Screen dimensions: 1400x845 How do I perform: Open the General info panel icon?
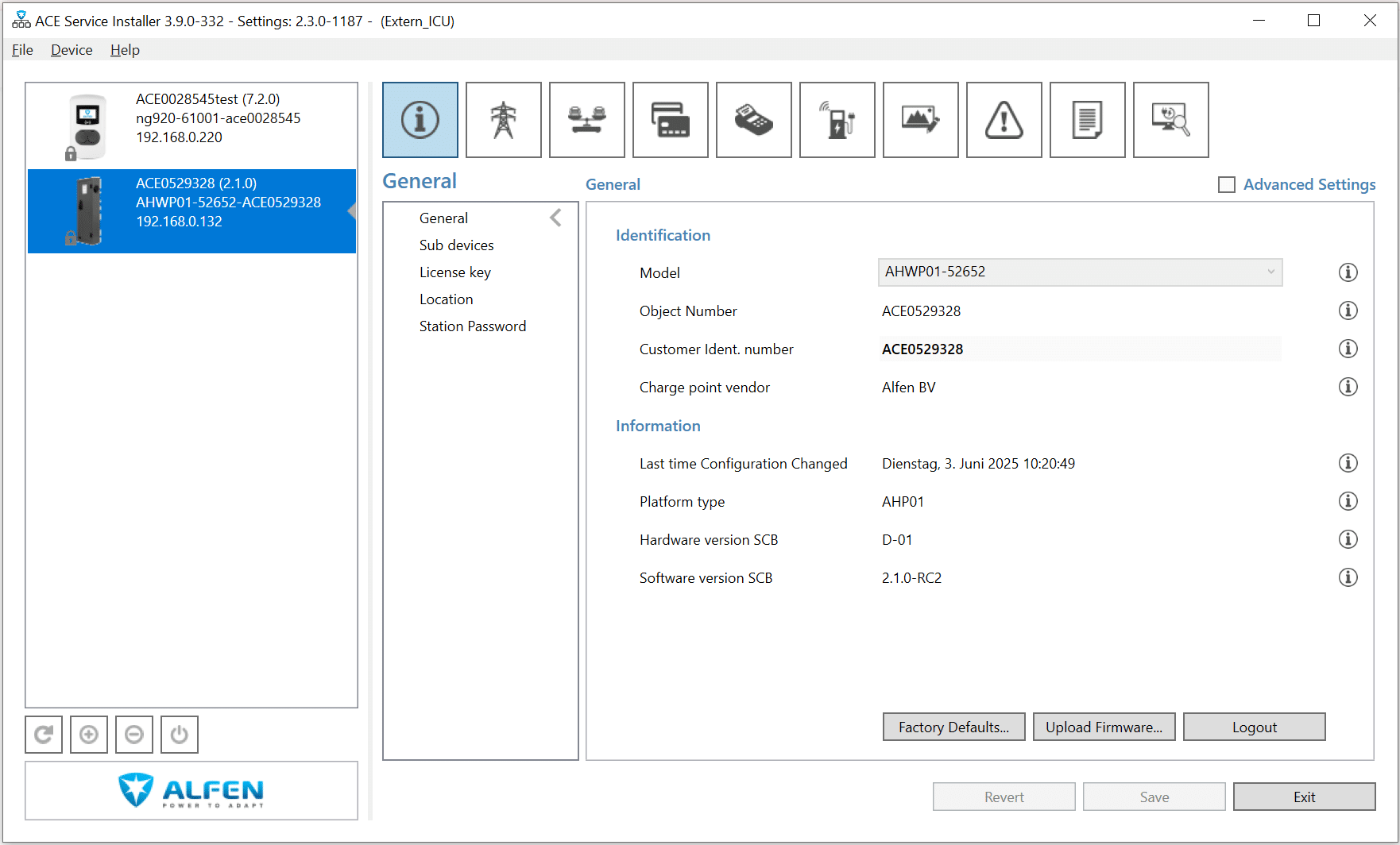pyautogui.click(x=420, y=120)
